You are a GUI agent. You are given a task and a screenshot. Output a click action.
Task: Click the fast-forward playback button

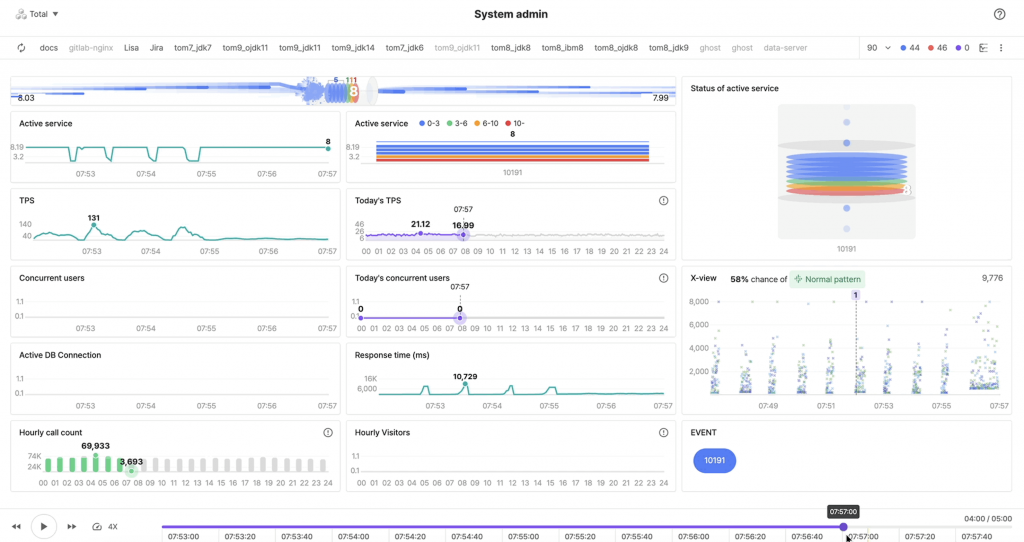[x=72, y=527]
